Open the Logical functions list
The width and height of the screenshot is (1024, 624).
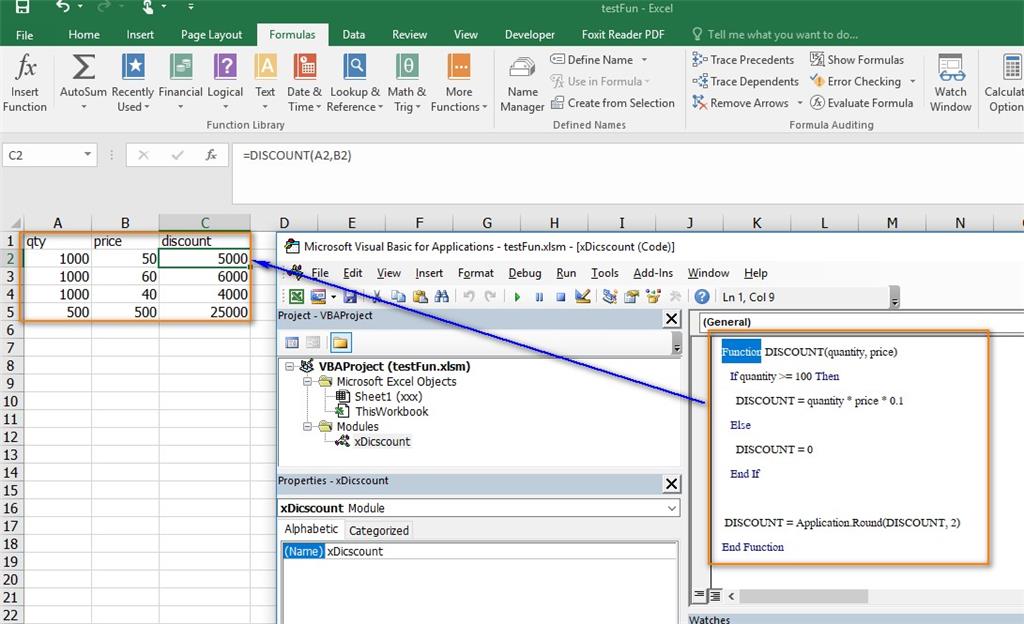[x=225, y=83]
